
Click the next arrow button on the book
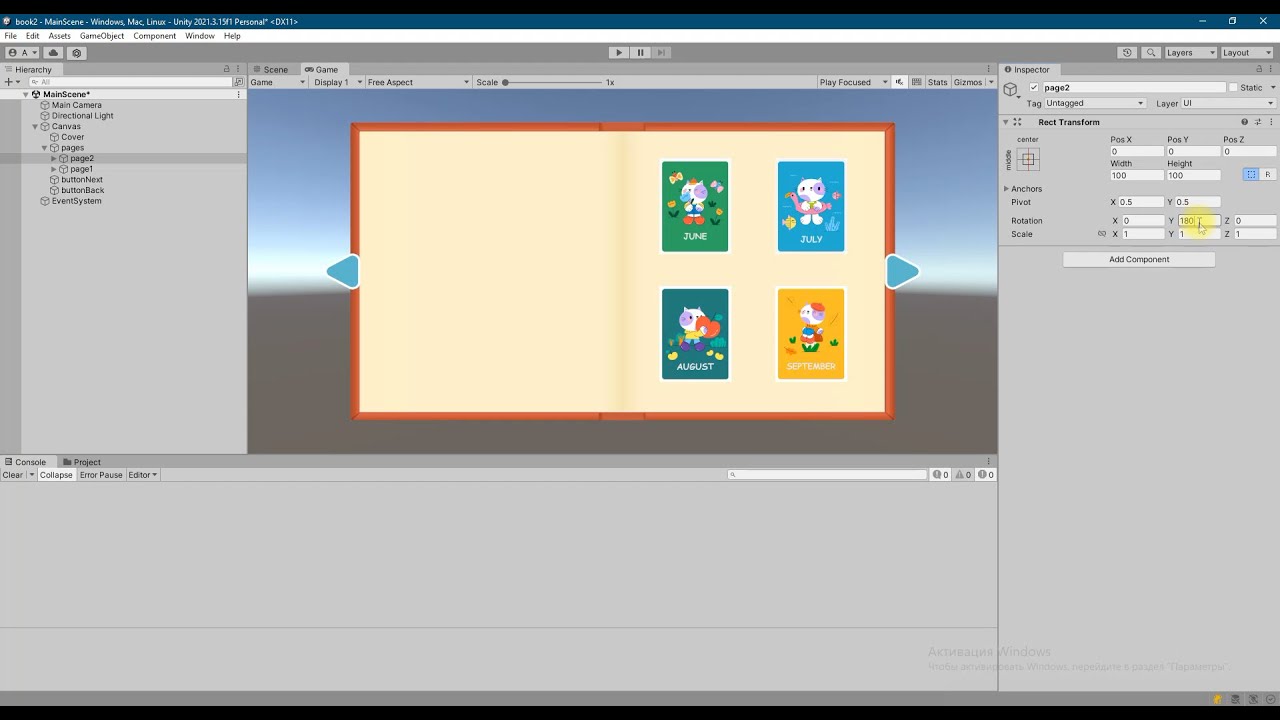(x=902, y=272)
